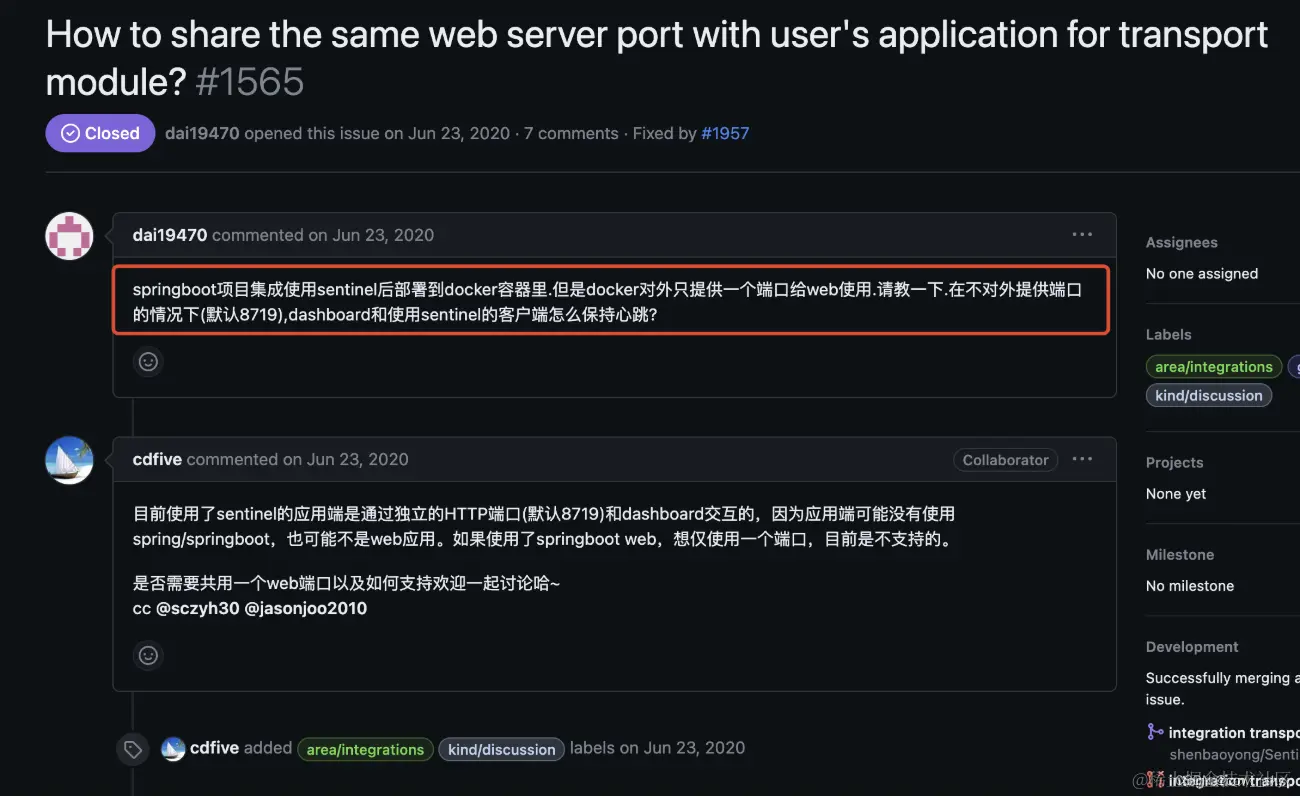Screen dimensions: 1300x798
Task: Click area/integrations label in sidebar
Action: 1214,367
